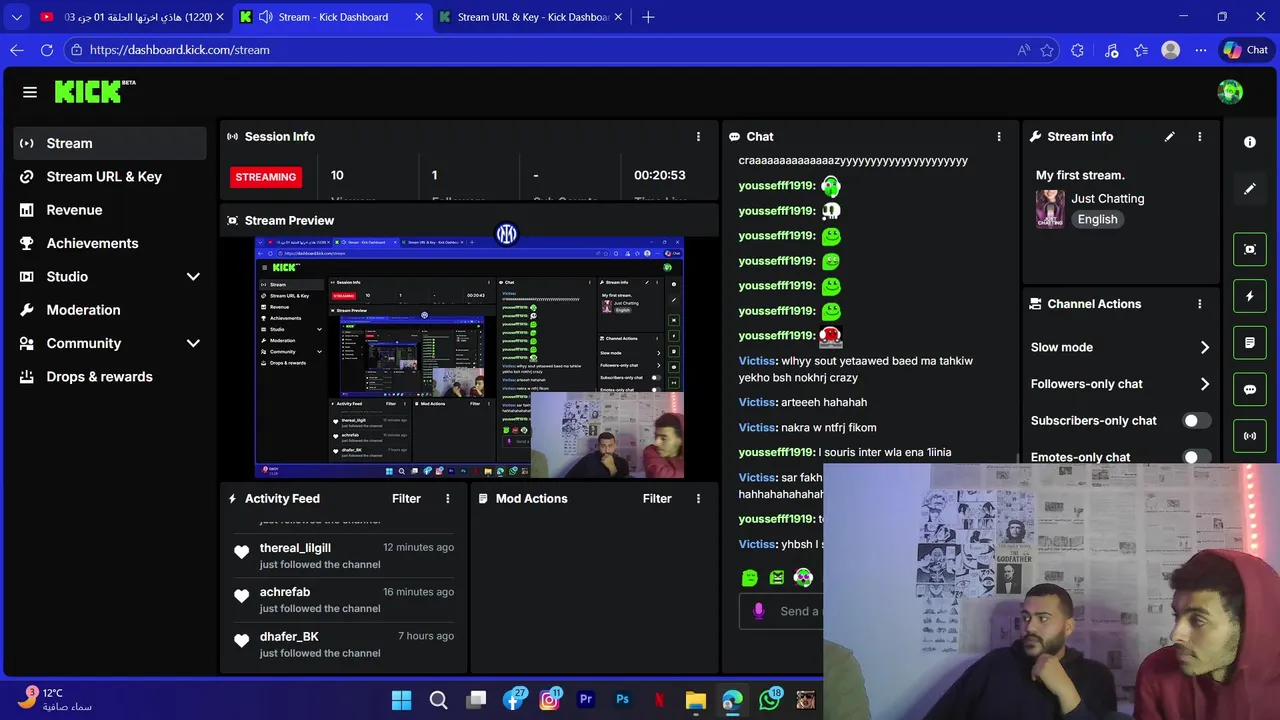The width and height of the screenshot is (1280, 720).
Task: Open the hamburger menu beside Kick logo
Action: click(30, 92)
